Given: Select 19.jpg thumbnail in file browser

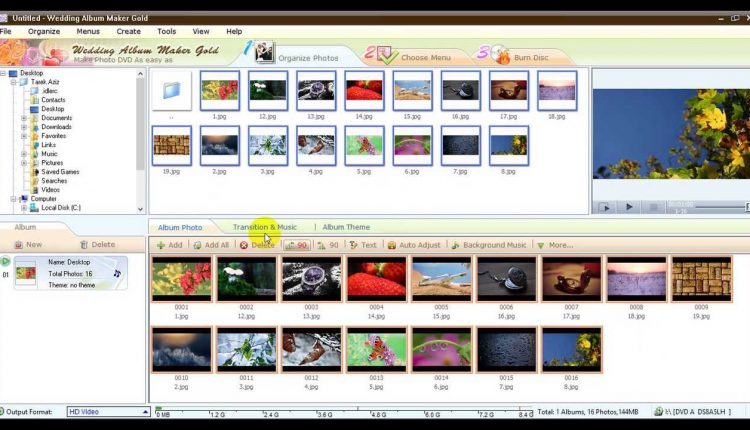Looking at the screenshot, I should click(172, 146).
